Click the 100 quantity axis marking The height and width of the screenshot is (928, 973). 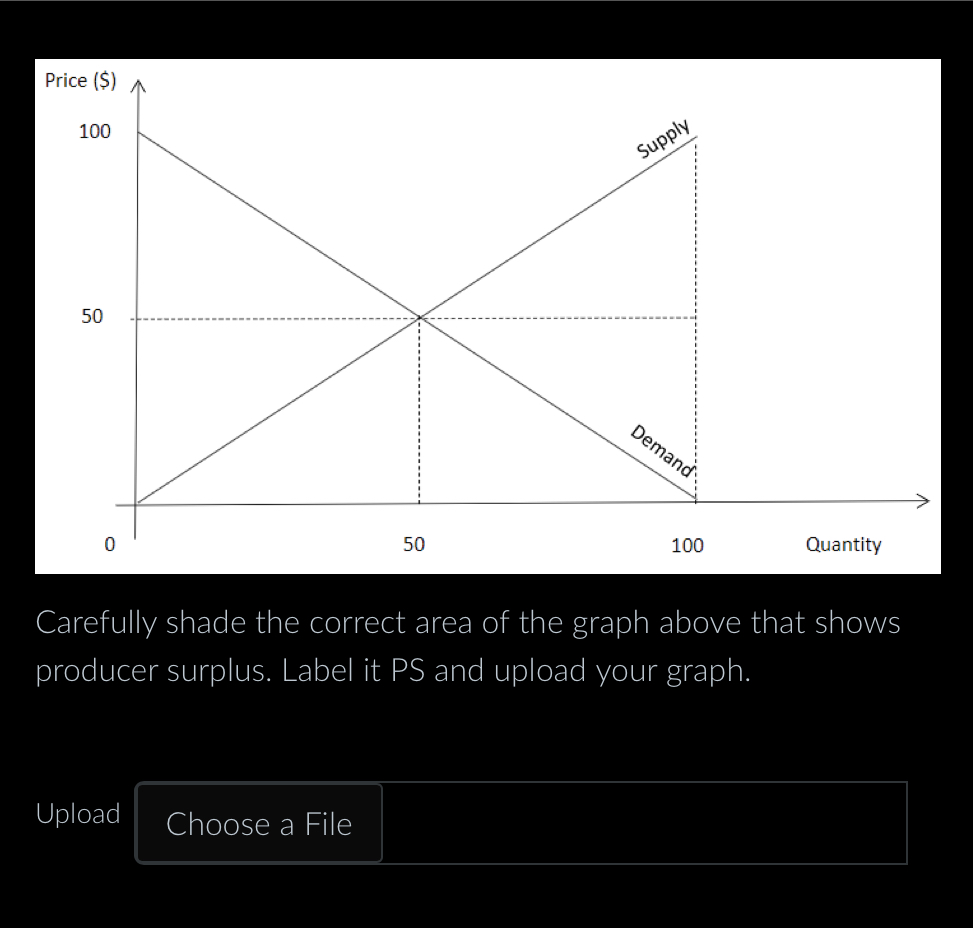tap(687, 546)
